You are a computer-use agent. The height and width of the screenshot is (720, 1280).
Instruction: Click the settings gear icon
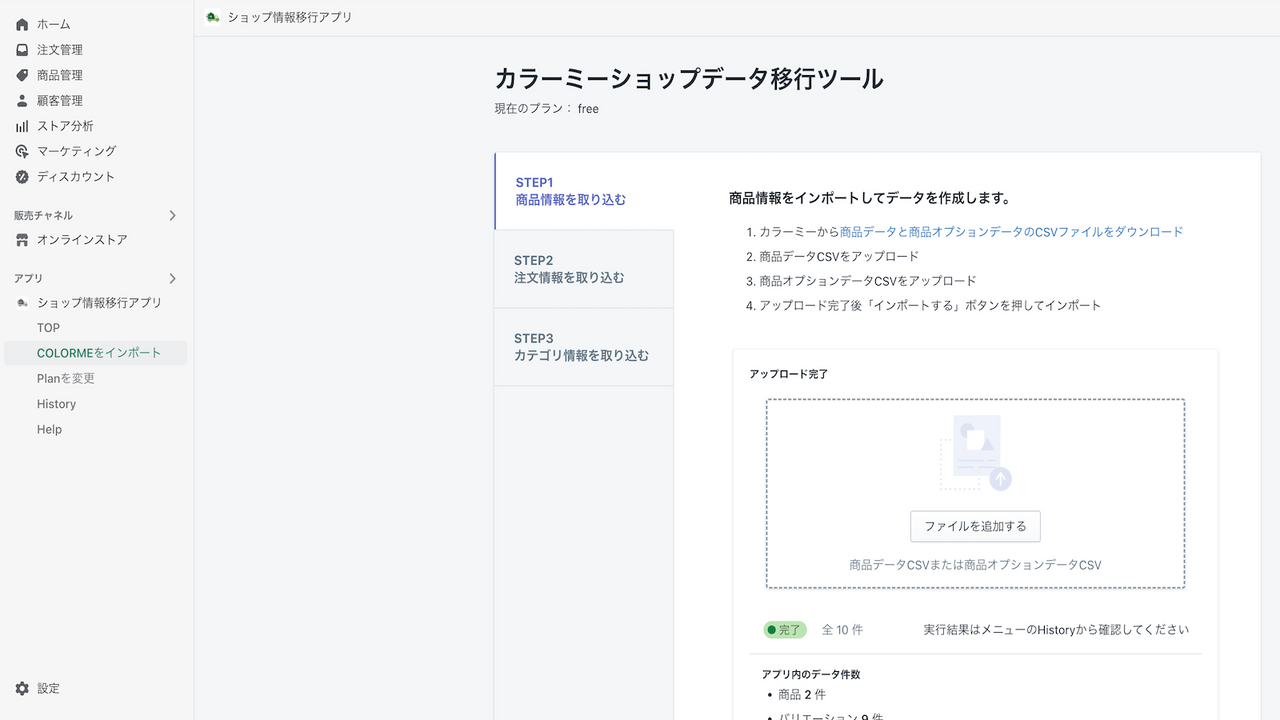tap(22, 688)
